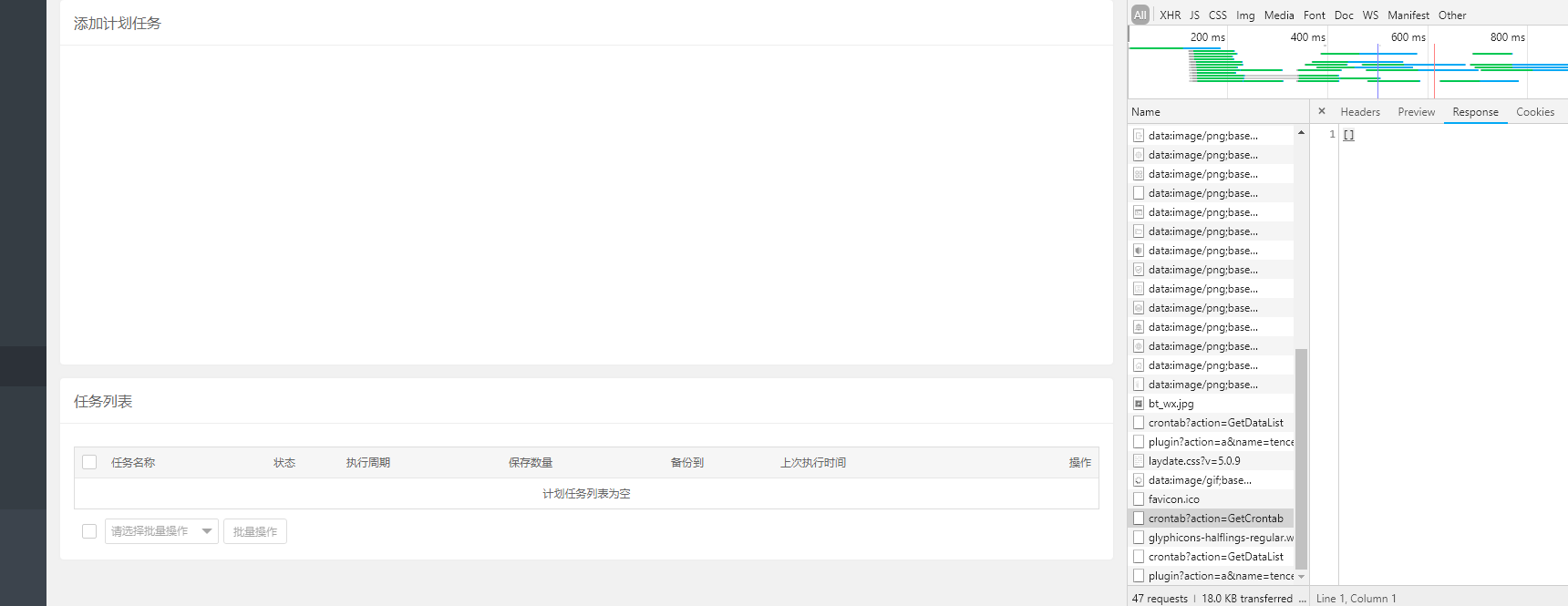Click the 备份到 column header
1568x606 pixels.
point(687,463)
